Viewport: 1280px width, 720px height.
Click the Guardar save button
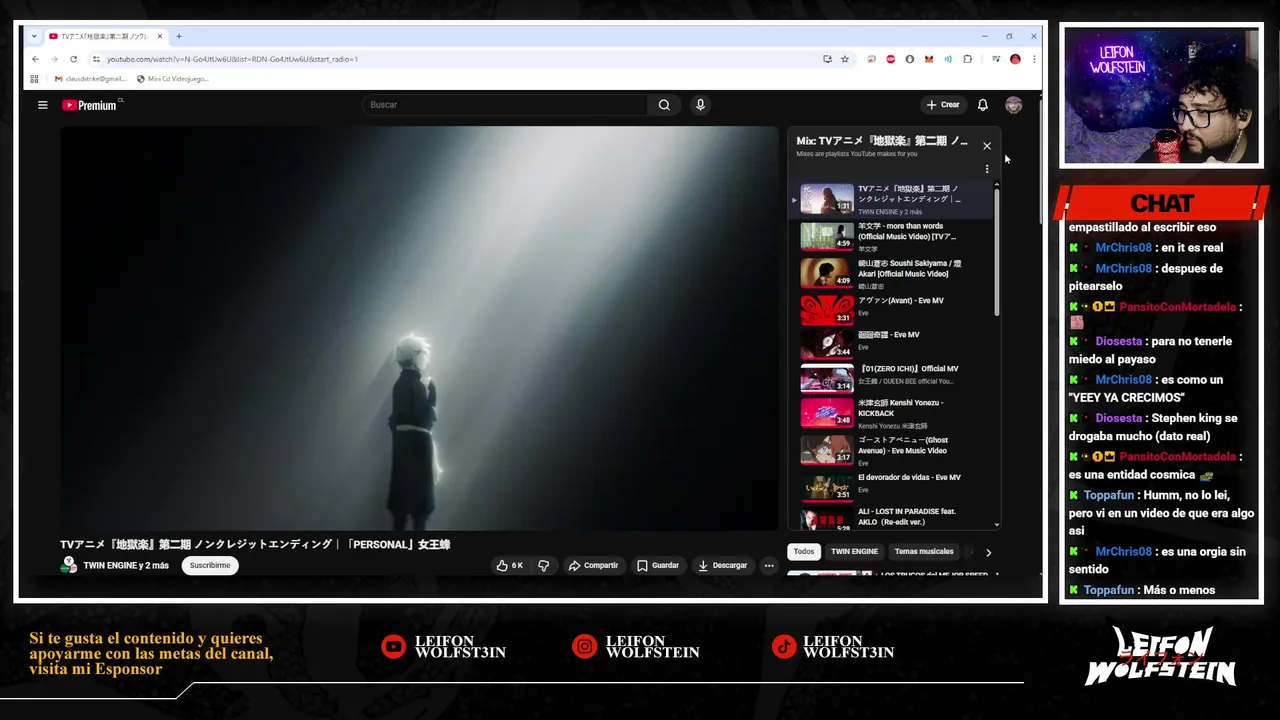(658, 565)
